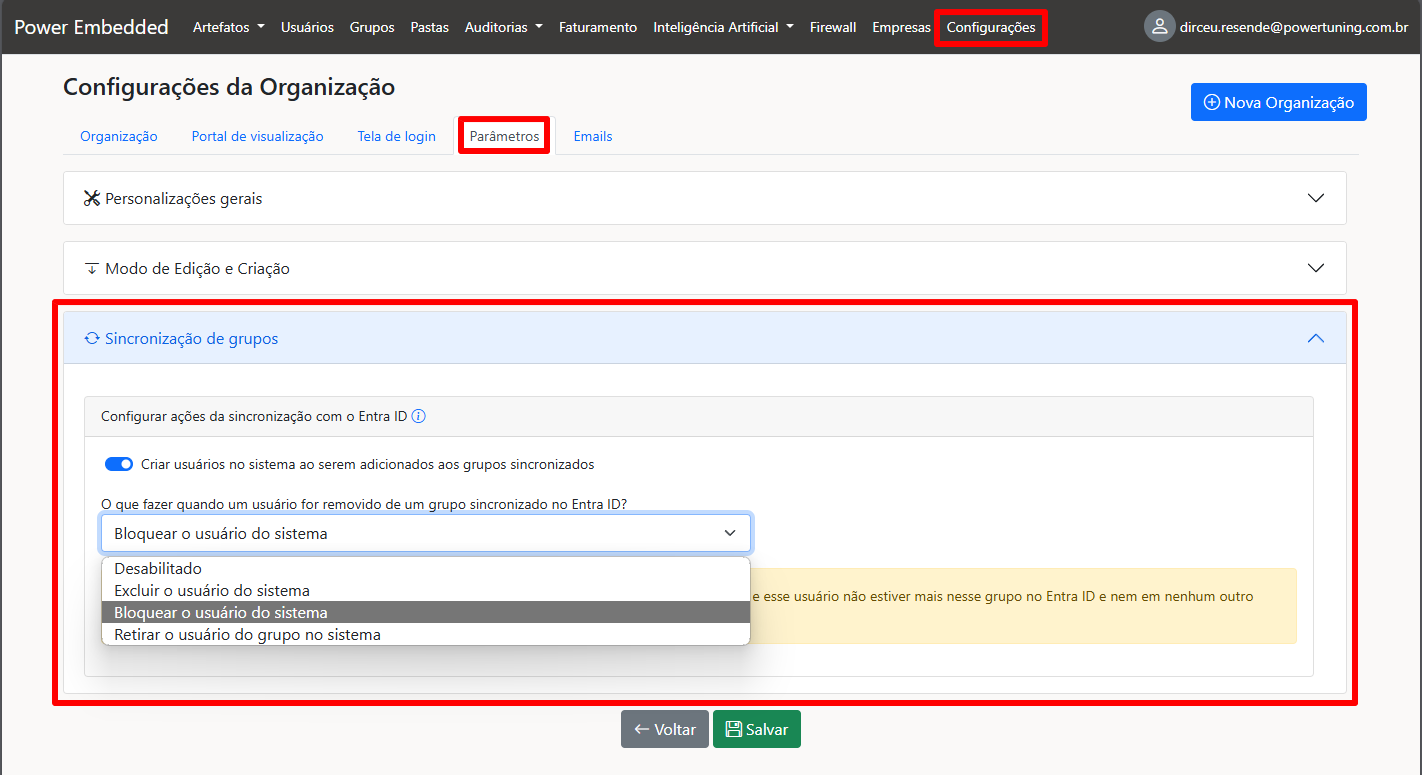Go back with the Voltar button
Image resolution: width=1422 pixels, height=775 pixels.
[x=664, y=729]
